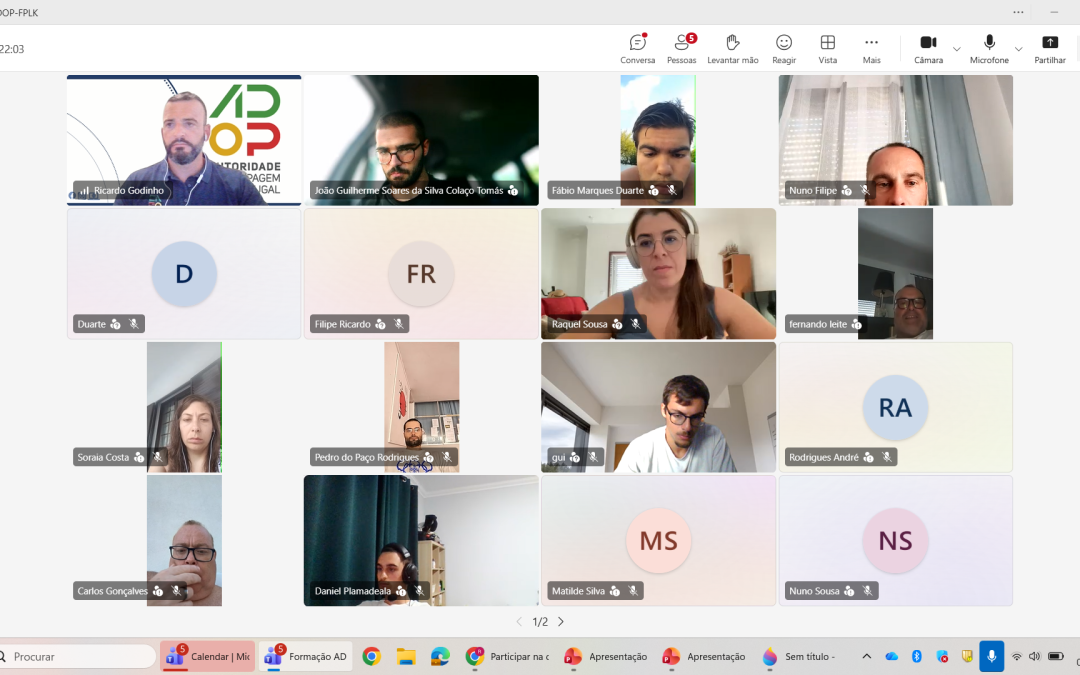The width and height of the screenshot is (1080, 675).
Task: Click the MS avatar of Matilde Silva
Action: tap(658, 541)
